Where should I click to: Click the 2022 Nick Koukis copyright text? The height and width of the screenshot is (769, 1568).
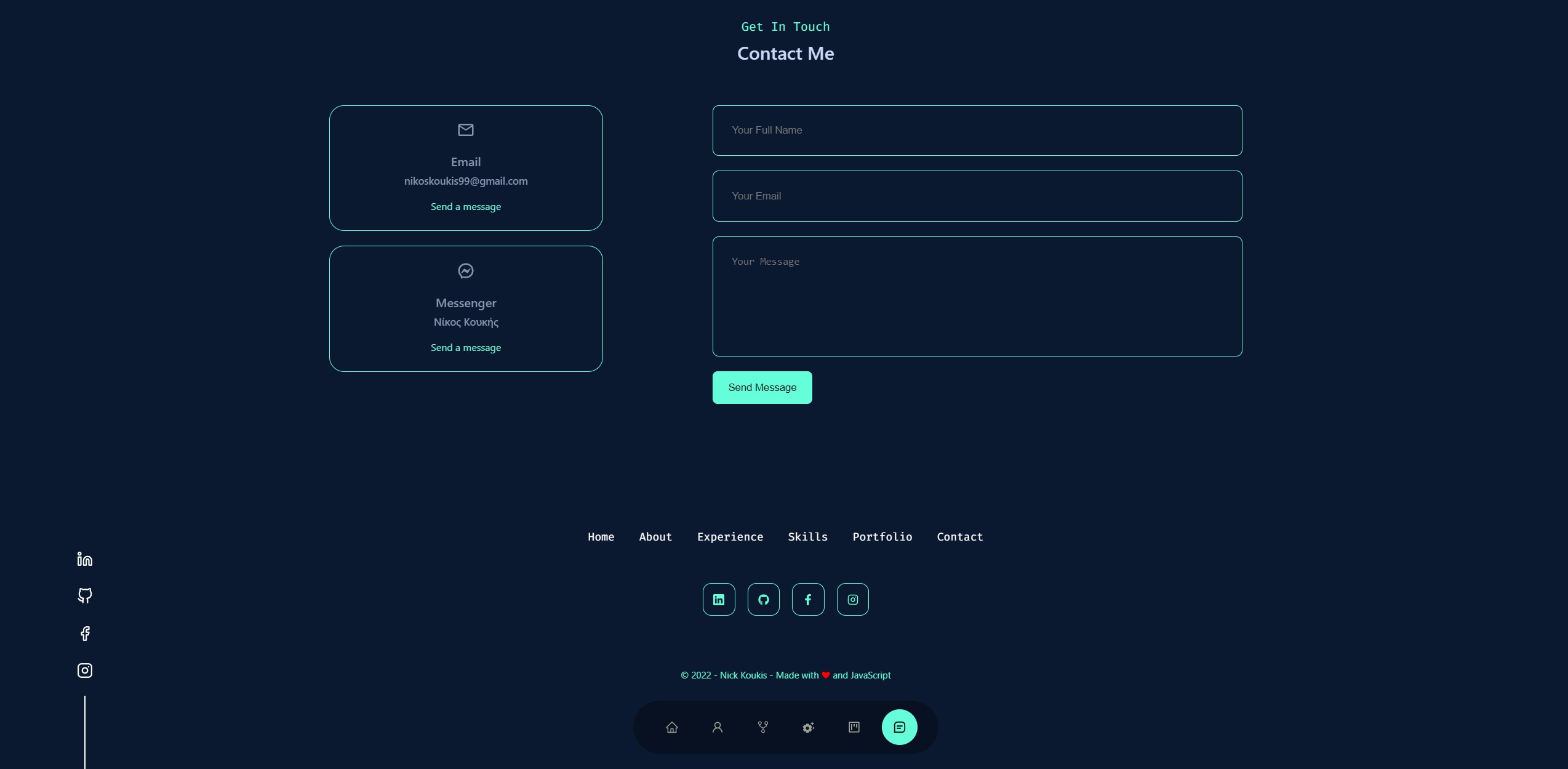point(786,675)
